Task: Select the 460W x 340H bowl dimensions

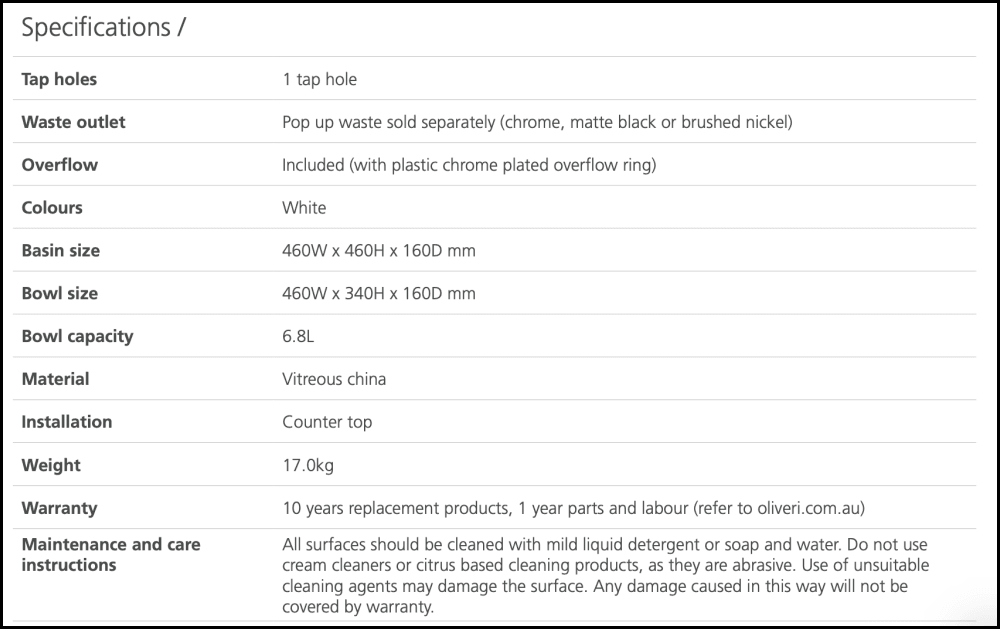Action: click(x=378, y=294)
